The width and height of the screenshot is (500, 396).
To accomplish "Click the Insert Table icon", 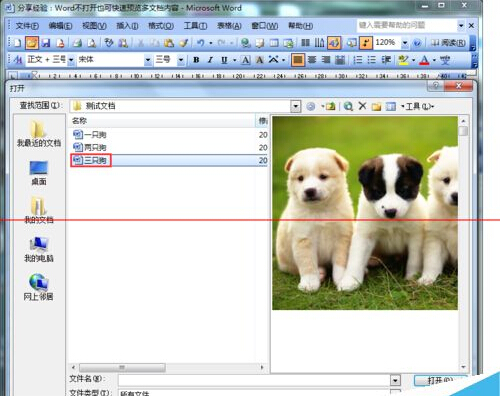I will [274, 43].
